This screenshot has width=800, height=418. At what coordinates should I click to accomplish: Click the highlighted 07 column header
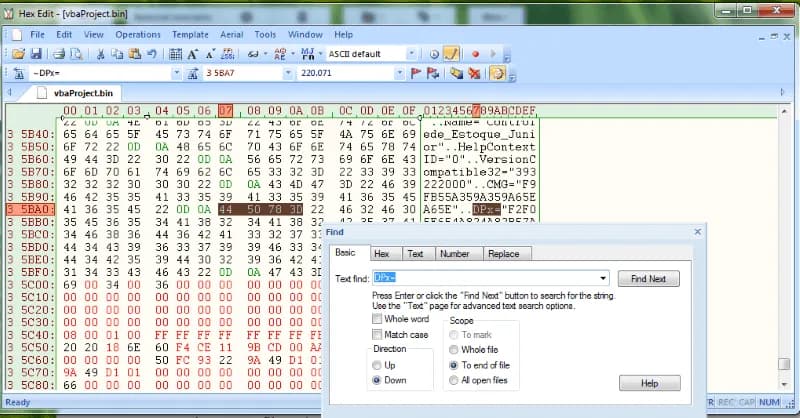click(x=226, y=111)
